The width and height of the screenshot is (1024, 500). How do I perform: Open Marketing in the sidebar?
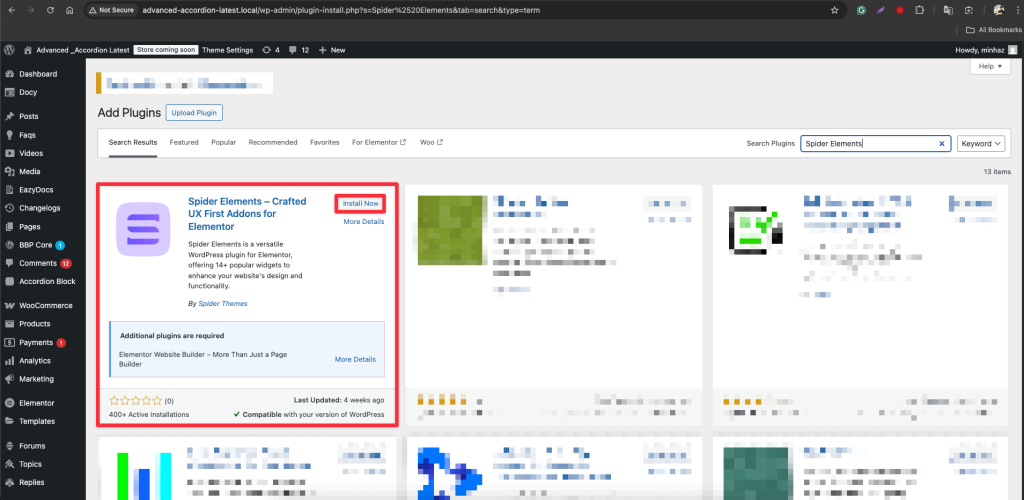point(37,379)
